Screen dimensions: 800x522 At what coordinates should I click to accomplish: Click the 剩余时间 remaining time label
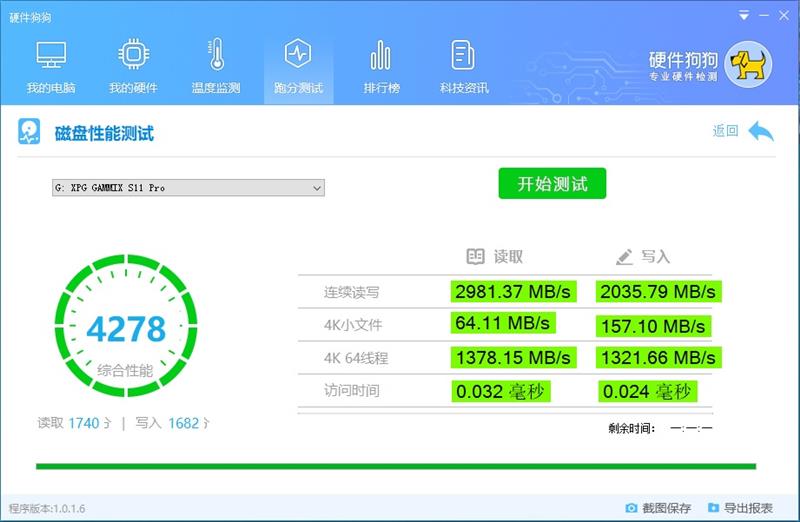pos(632,428)
